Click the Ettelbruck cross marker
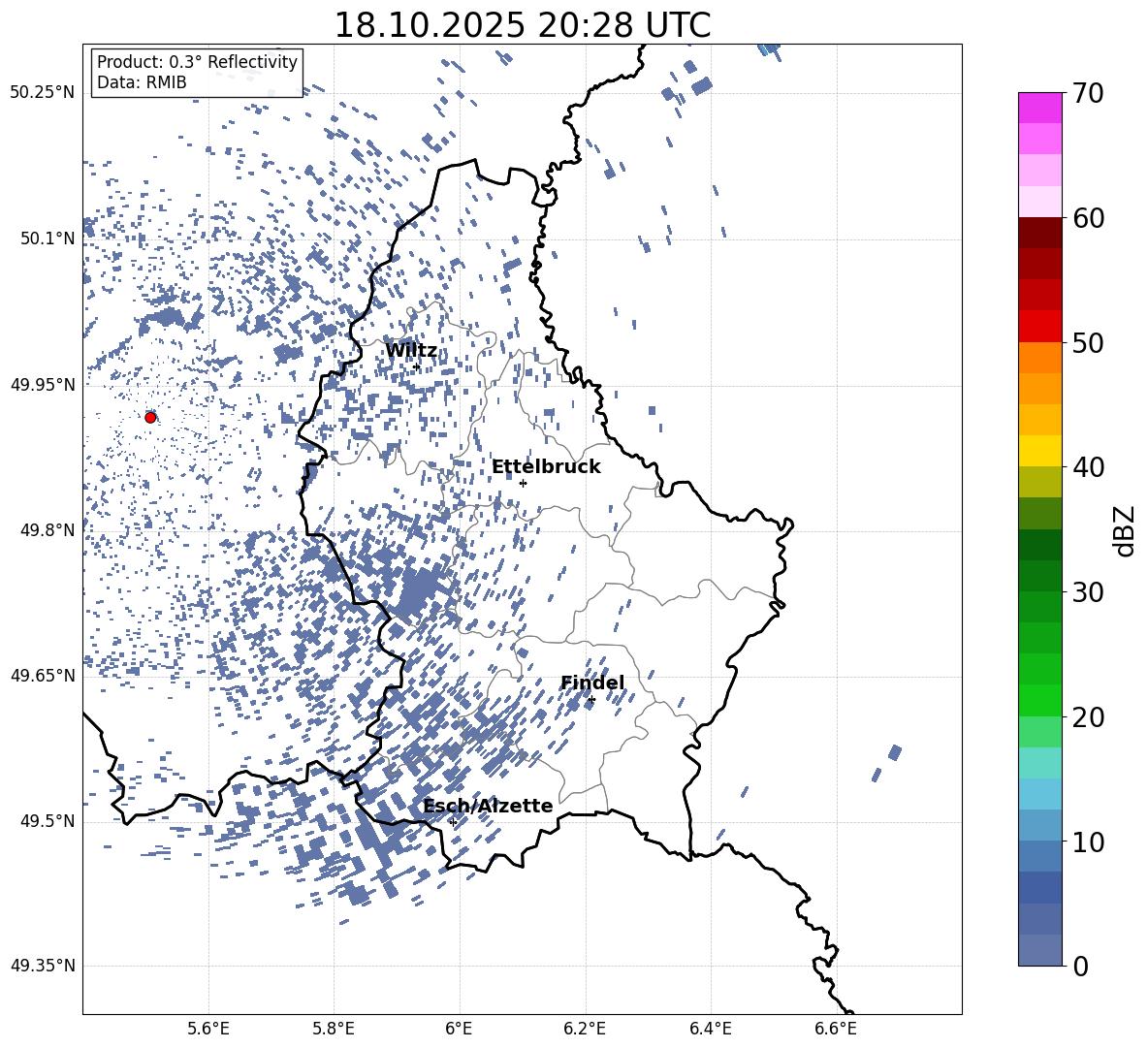Image resolution: width=1148 pixels, height=1048 pixels. [x=523, y=483]
